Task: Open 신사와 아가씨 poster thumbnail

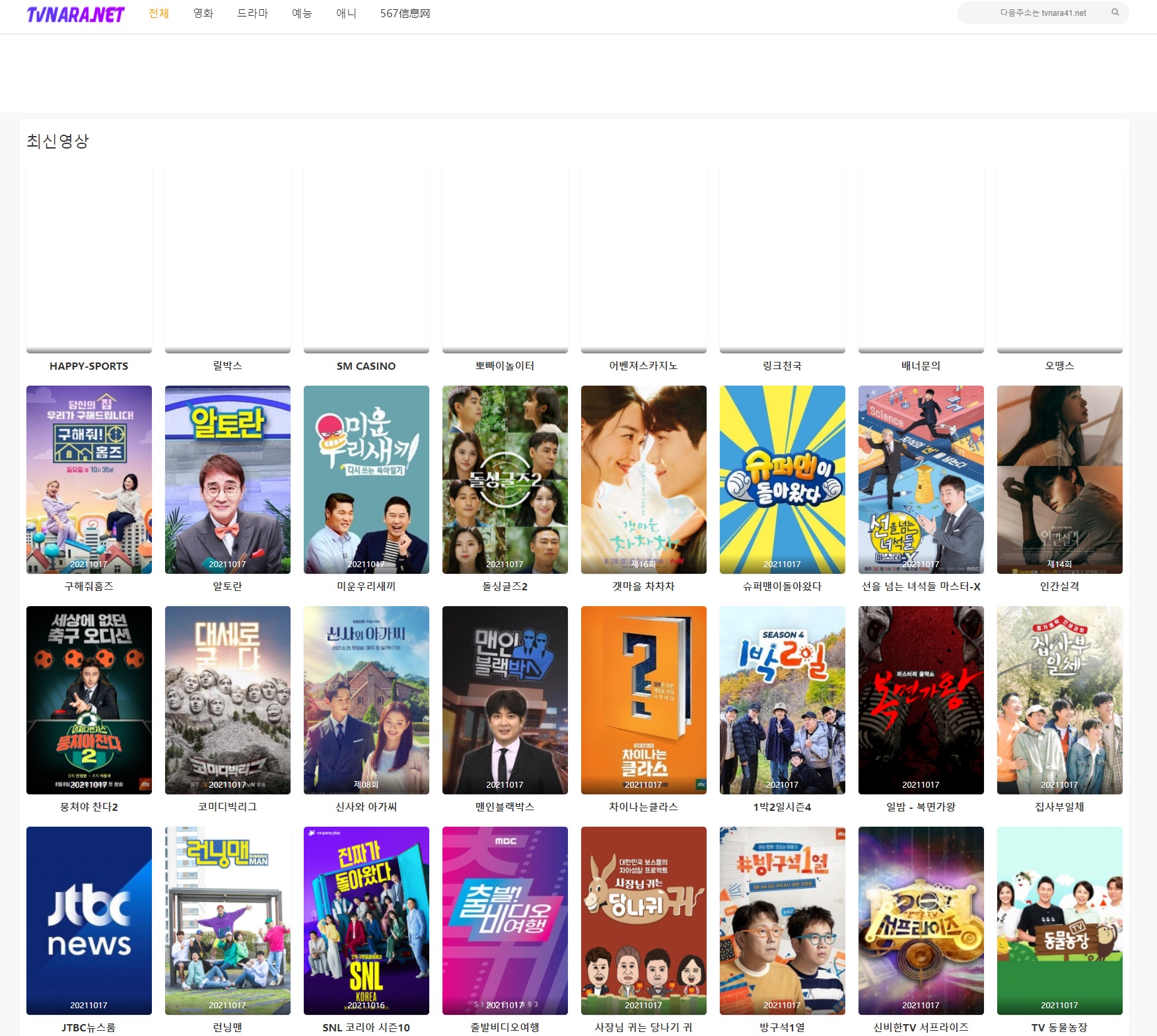Action: pyautogui.click(x=367, y=700)
